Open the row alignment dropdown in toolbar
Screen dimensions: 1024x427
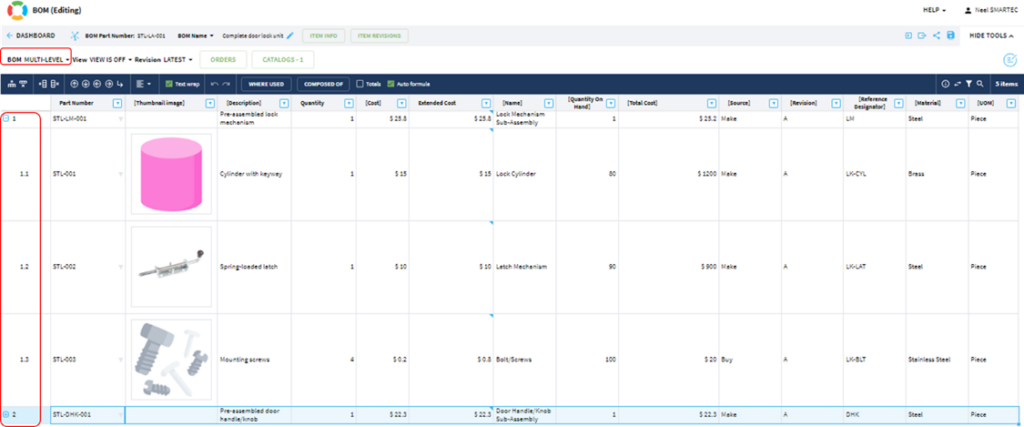pos(144,84)
